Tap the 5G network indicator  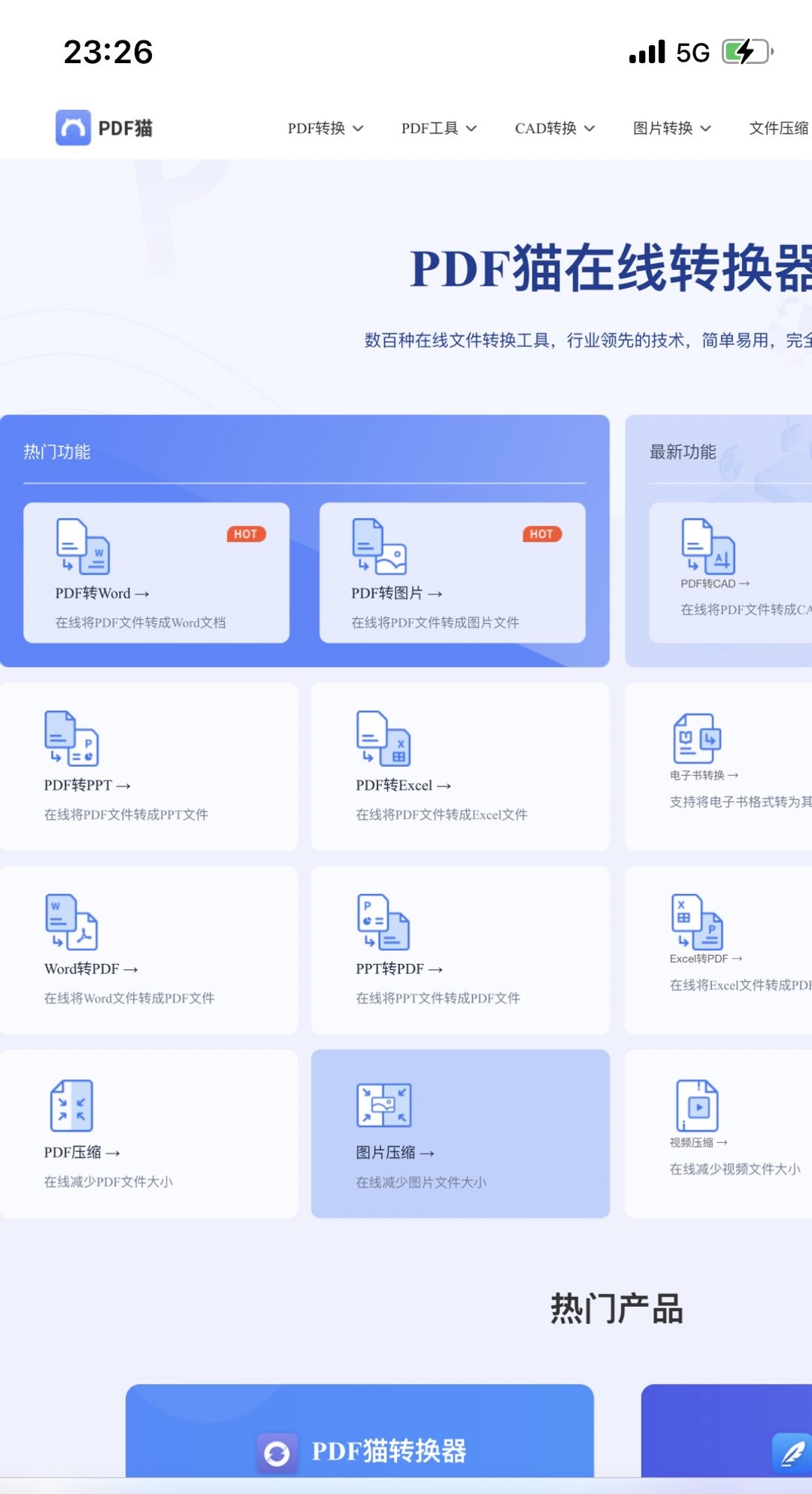click(x=692, y=53)
